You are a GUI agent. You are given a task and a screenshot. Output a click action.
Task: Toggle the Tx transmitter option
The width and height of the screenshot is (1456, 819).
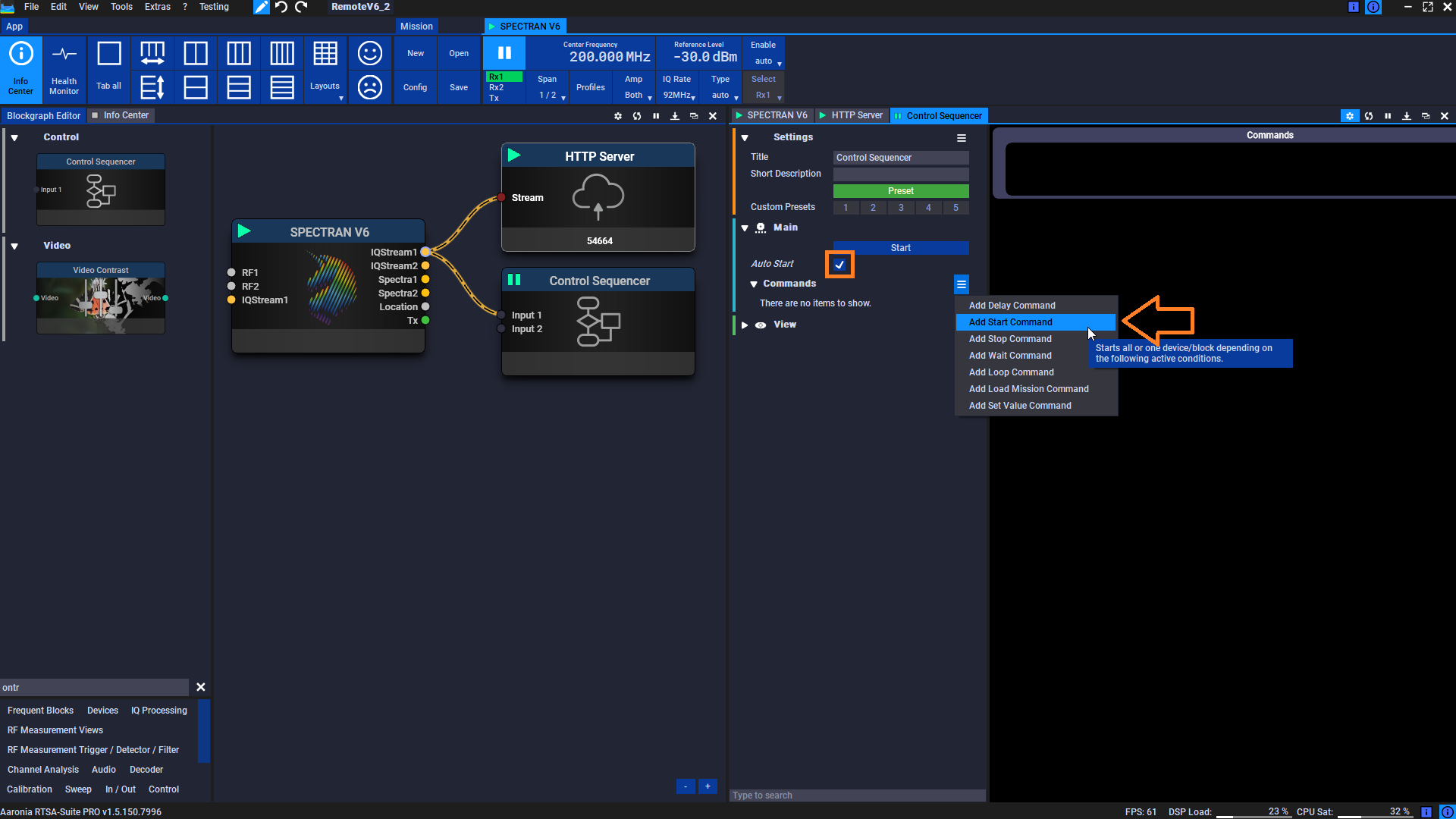coord(494,98)
